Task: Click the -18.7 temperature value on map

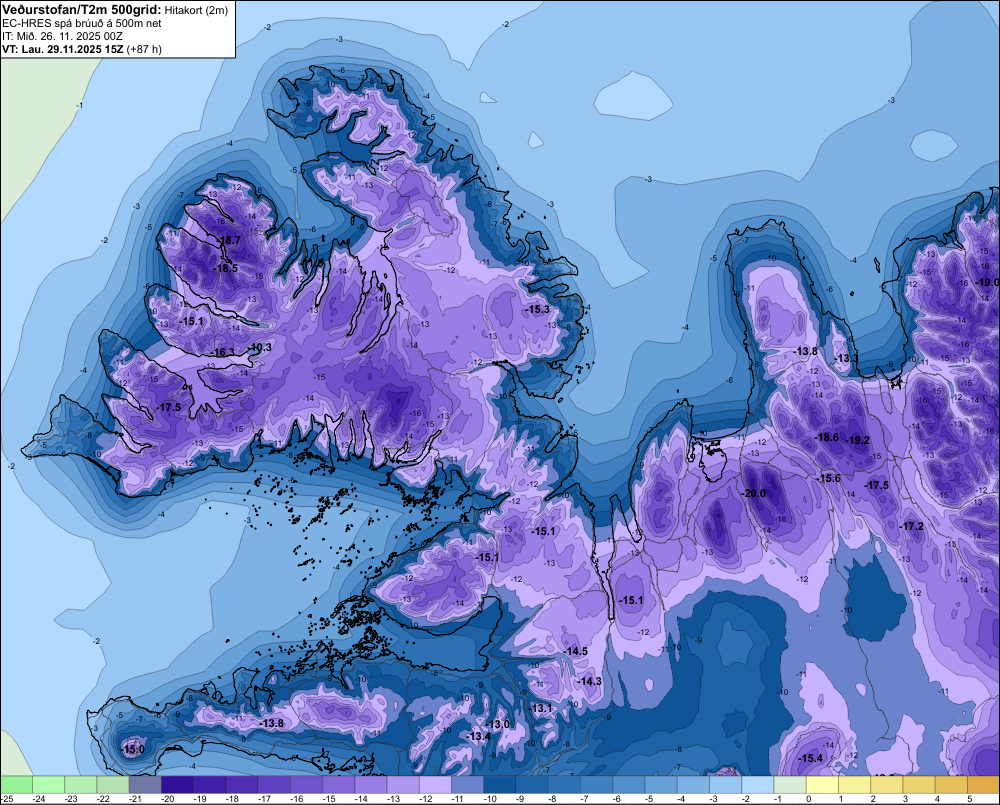Action: point(230,240)
